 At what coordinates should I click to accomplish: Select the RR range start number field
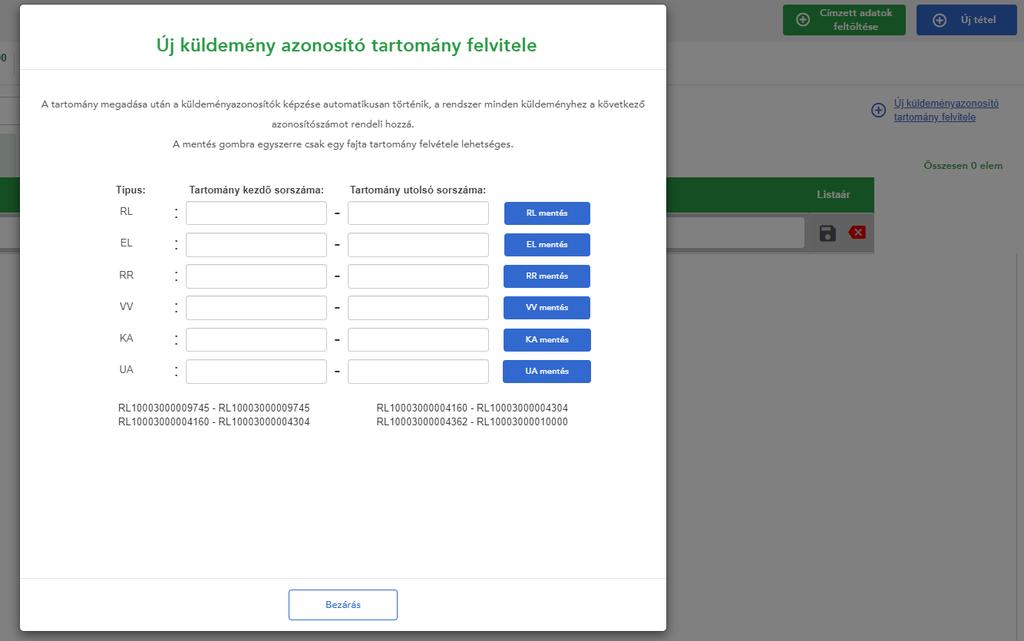(x=256, y=276)
